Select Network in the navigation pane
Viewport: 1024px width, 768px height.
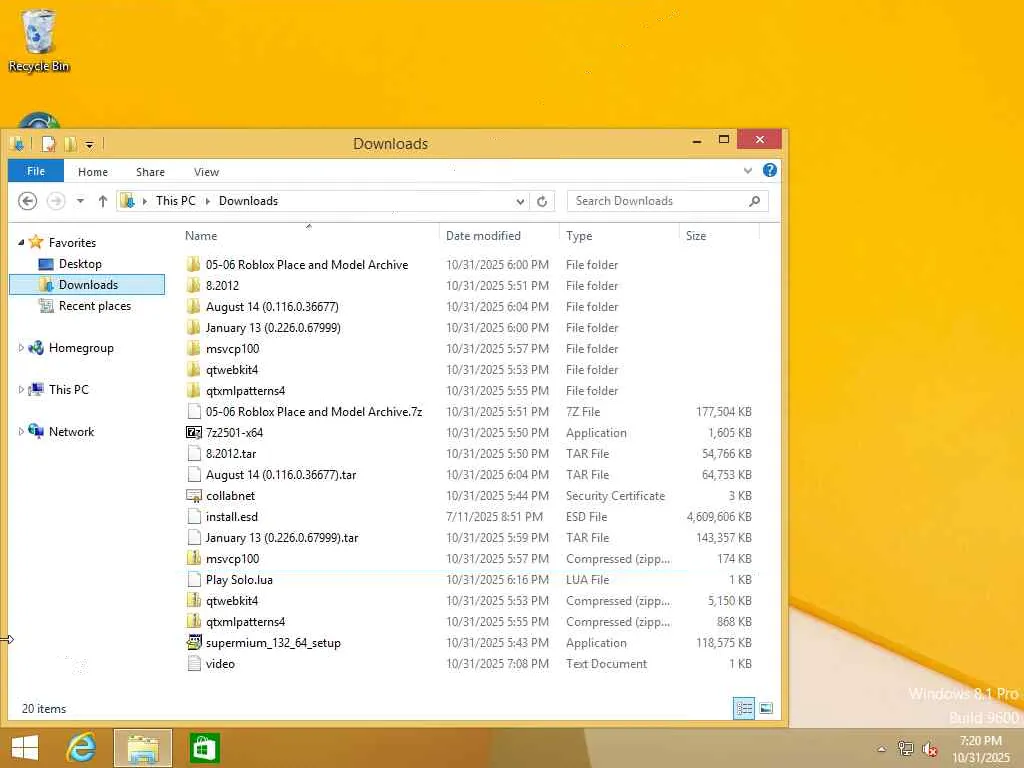pyautogui.click(x=71, y=432)
